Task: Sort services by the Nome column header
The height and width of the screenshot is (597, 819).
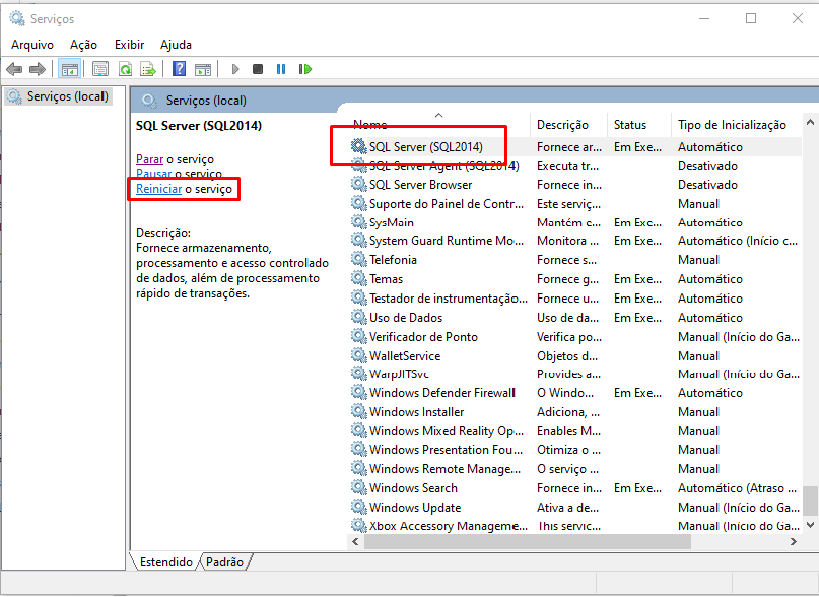Action: click(438, 124)
